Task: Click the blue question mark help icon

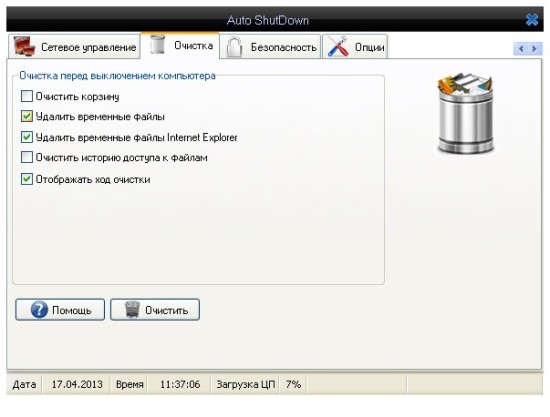Action: [x=39, y=310]
